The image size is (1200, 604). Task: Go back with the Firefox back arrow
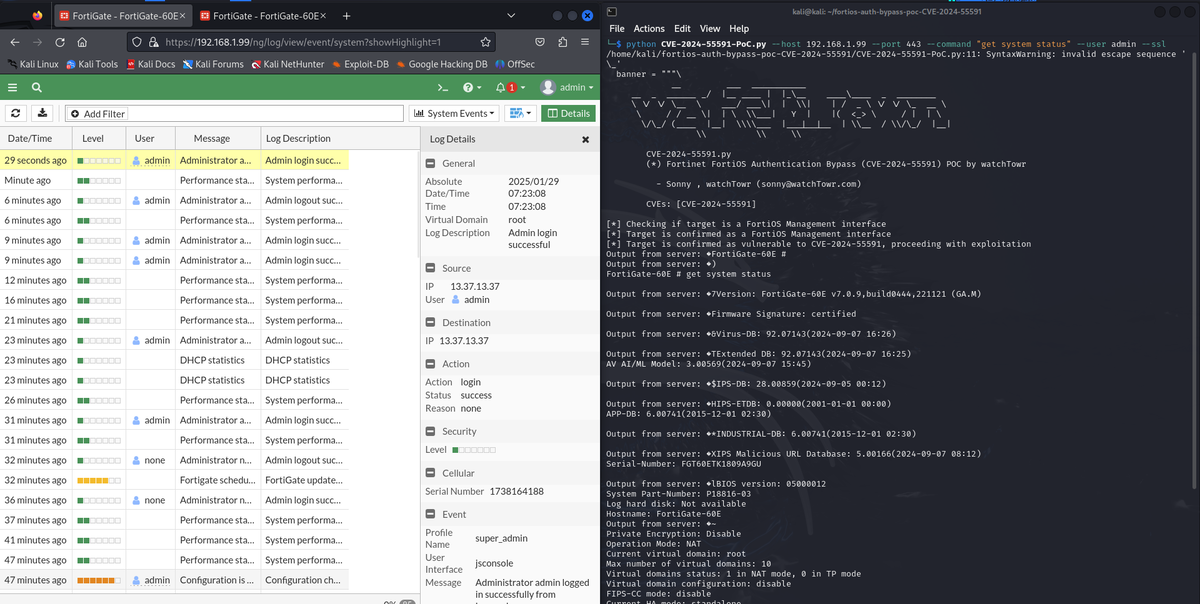click(x=15, y=42)
